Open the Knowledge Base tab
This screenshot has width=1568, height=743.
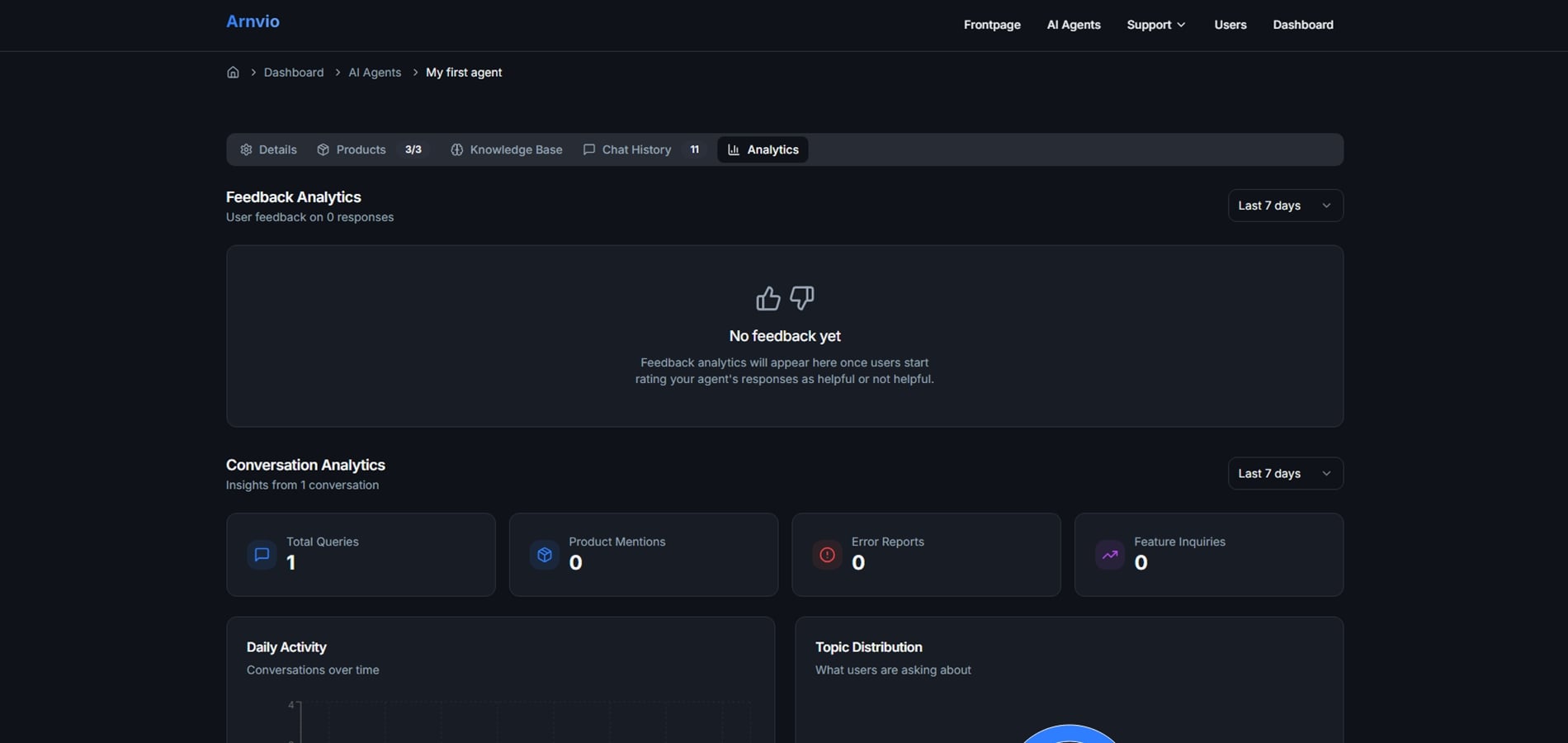pos(507,149)
